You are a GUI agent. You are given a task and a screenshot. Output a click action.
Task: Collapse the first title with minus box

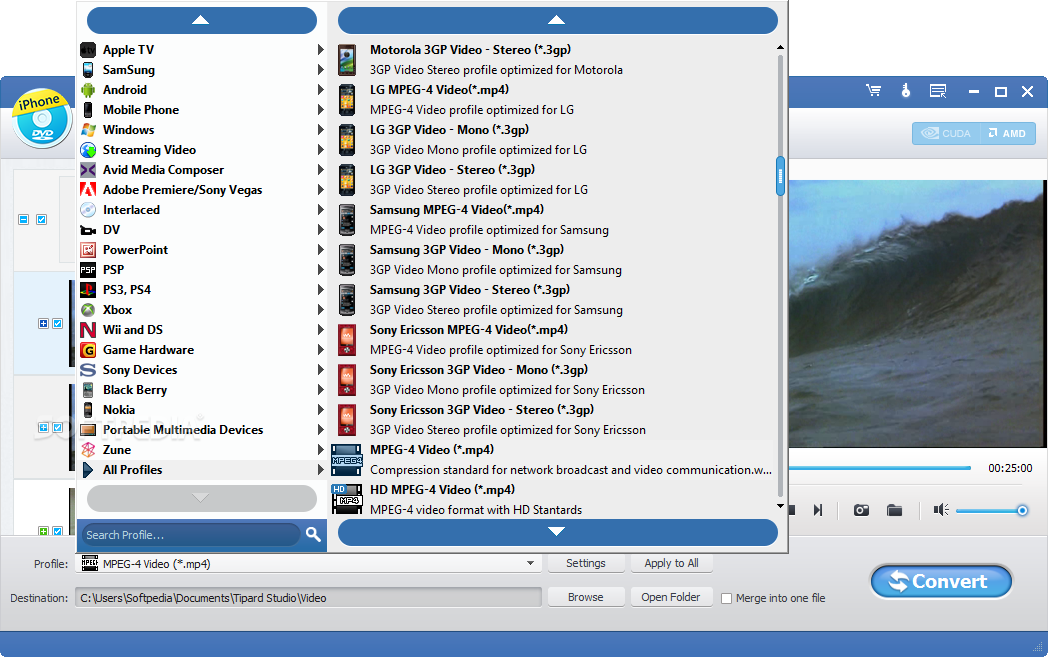click(x=23, y=219)
